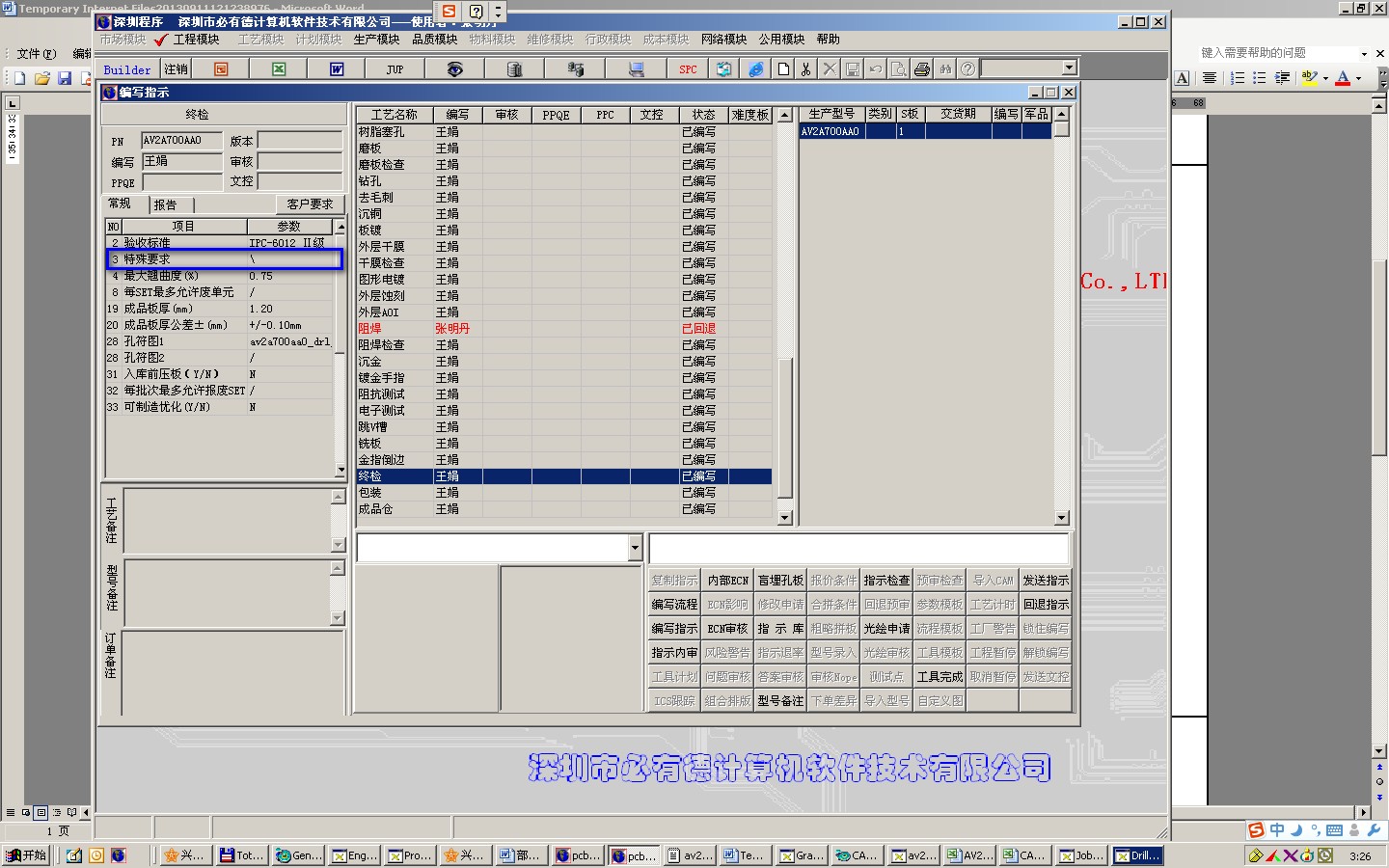Viewport: 1389px width, 868px height.
Task: Click the save icon in the Word window
Action: (x=65, y=78)
